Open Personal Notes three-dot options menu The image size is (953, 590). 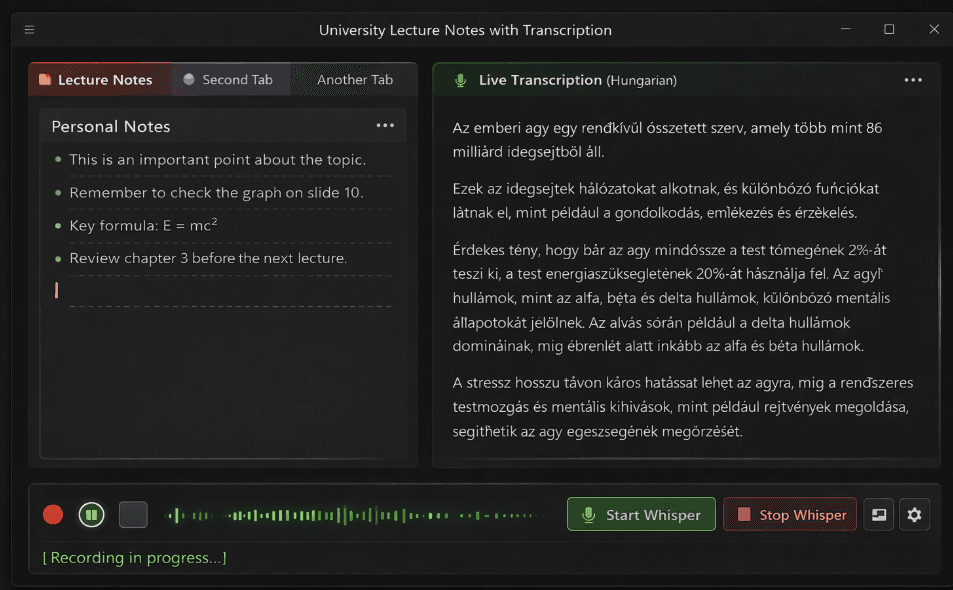pos(385,126)
